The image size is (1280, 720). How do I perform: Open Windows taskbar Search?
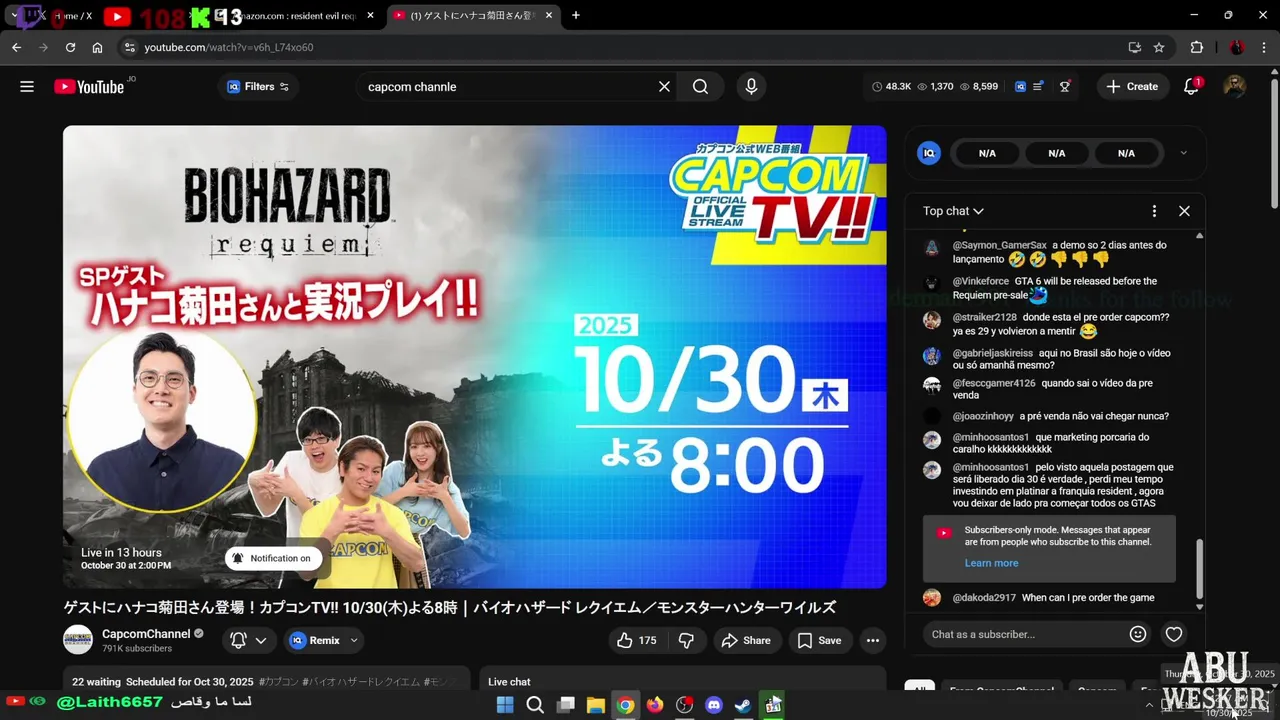535,705
